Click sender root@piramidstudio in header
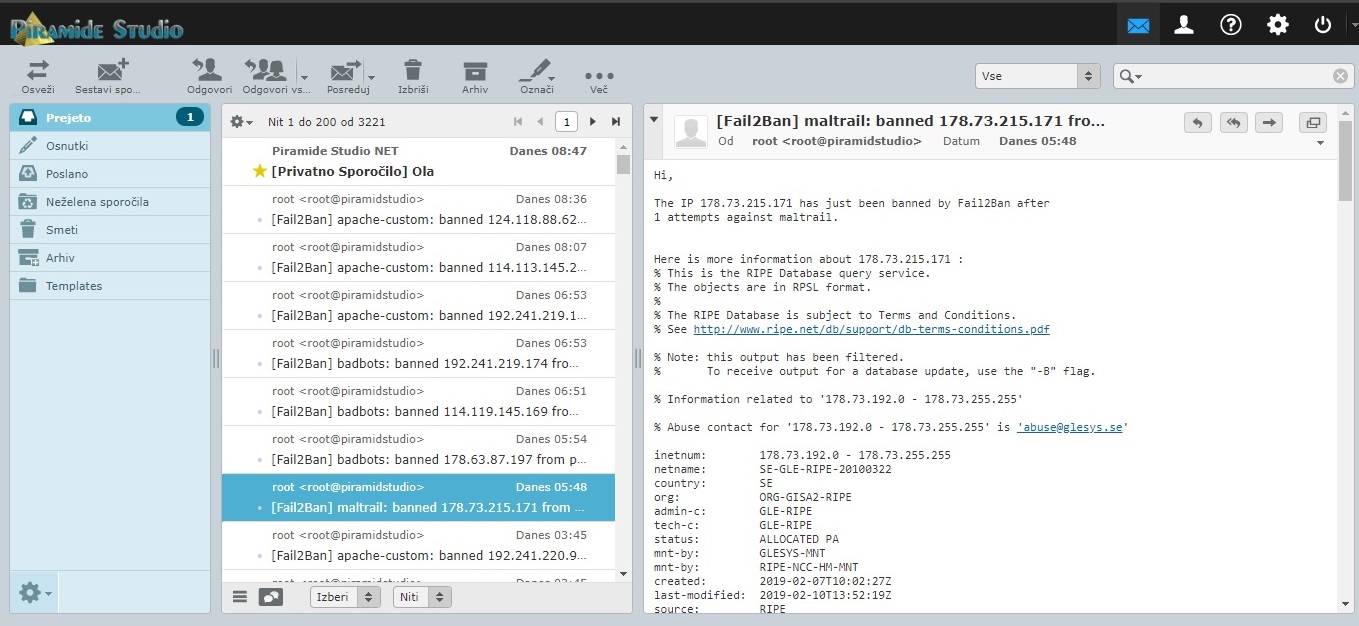 pyautogui.click(x=837, y=141)
